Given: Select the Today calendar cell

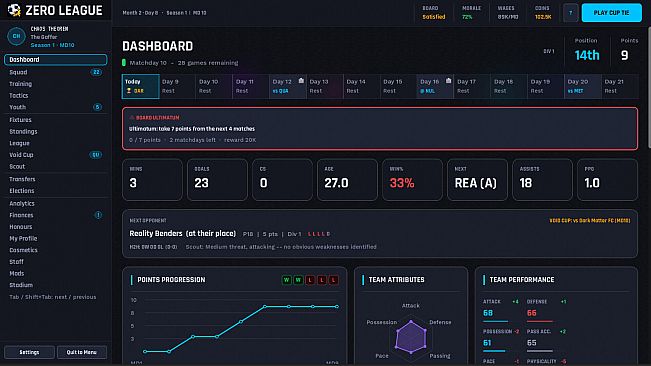Looking at the screenshot, I should pos(141,86).
